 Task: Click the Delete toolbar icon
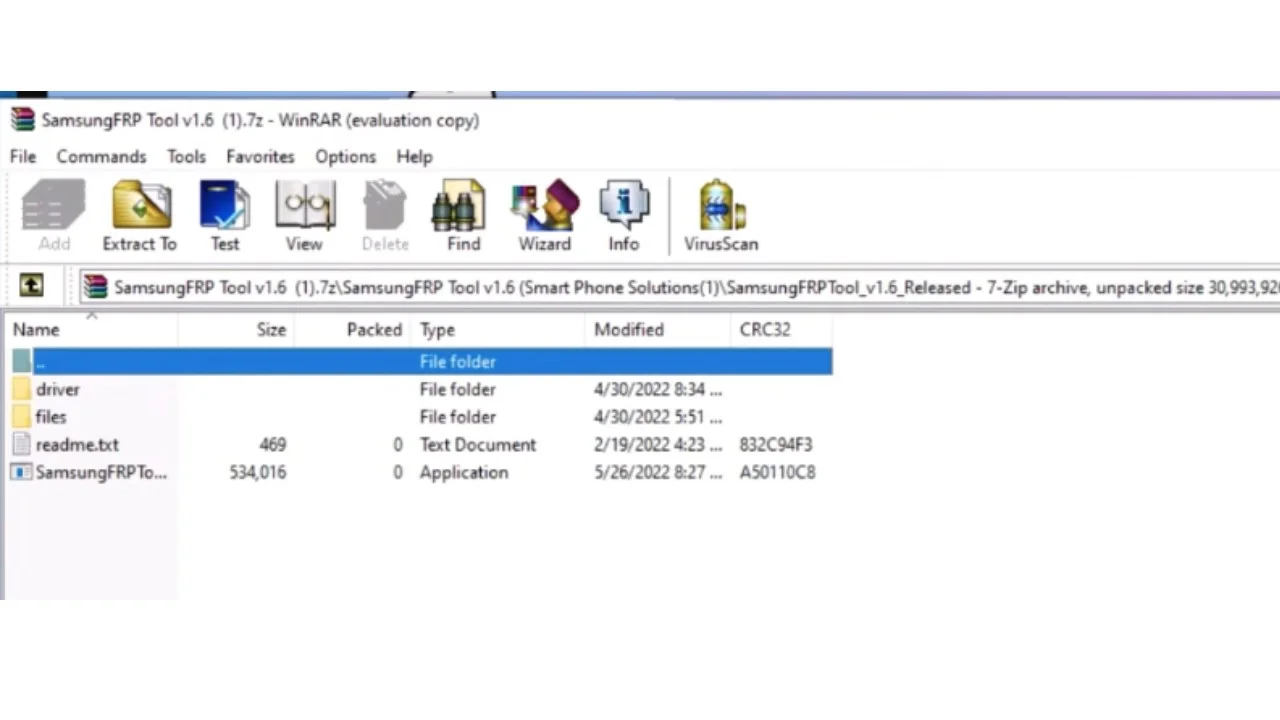click(x=385, y=215)
